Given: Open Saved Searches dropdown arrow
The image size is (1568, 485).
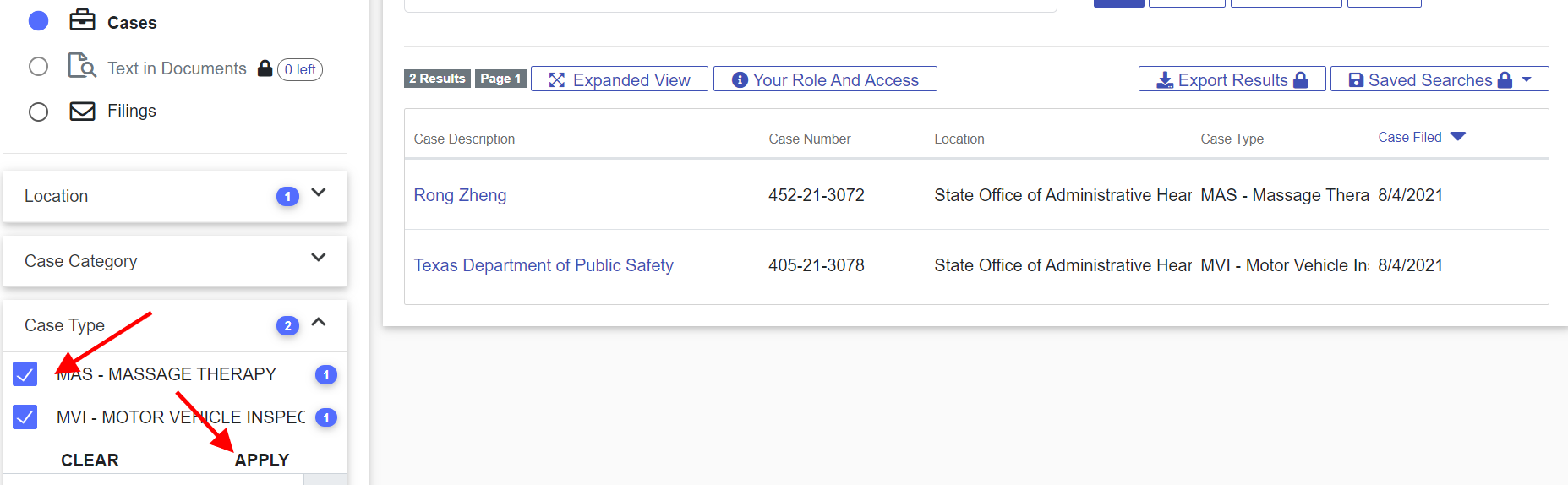Looking at the screenshot, I should pos(1527,79).
